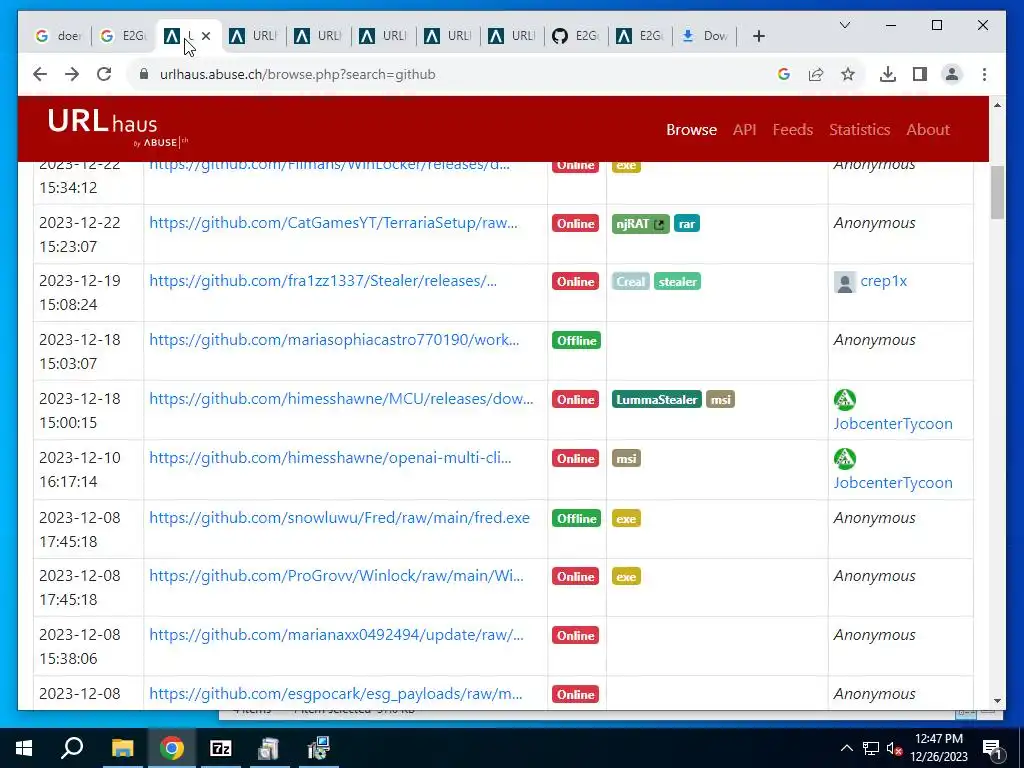Viewport: 1024px width, 768px height.
Task: Click the page vertical scrollbar thumb
Action: point(997,192)
